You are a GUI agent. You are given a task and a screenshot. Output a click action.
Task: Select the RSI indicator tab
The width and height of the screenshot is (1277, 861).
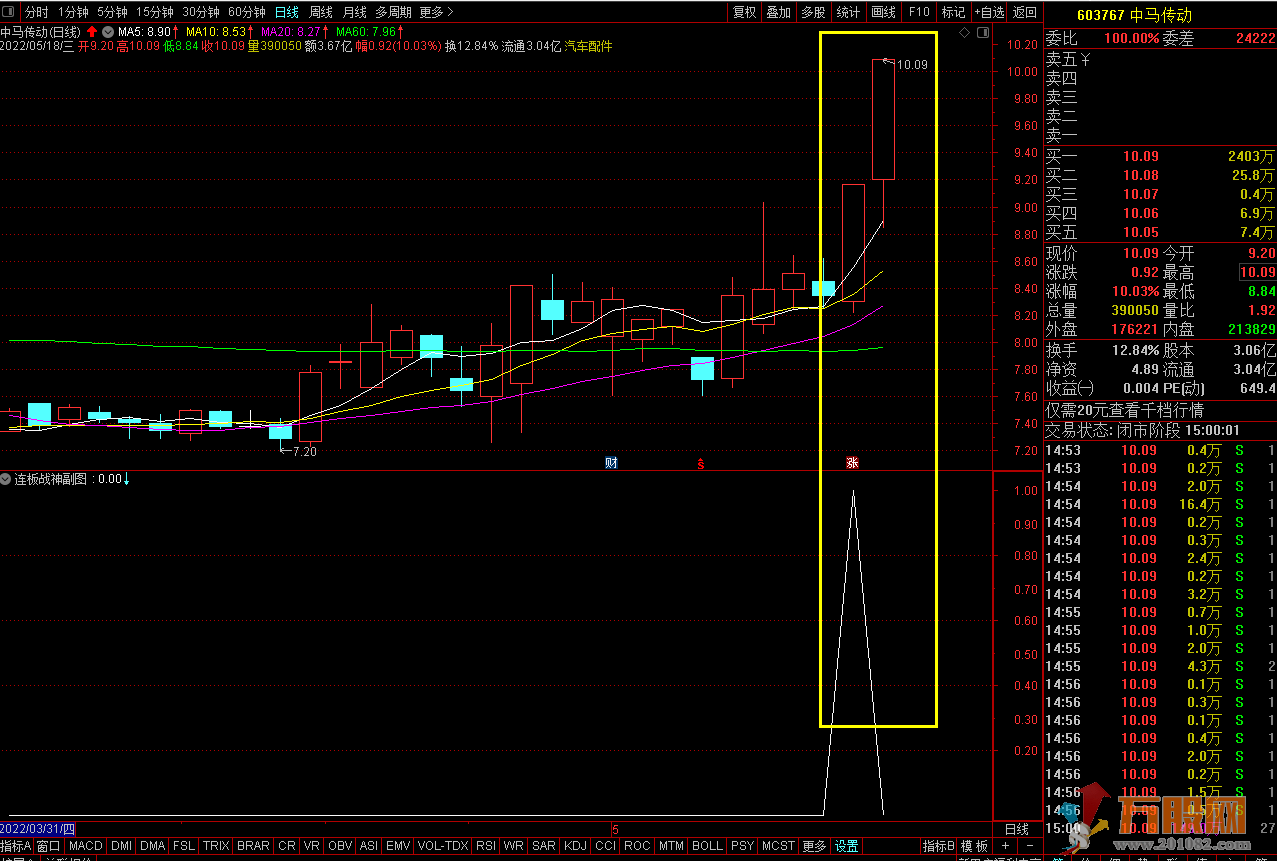(486, 846)
